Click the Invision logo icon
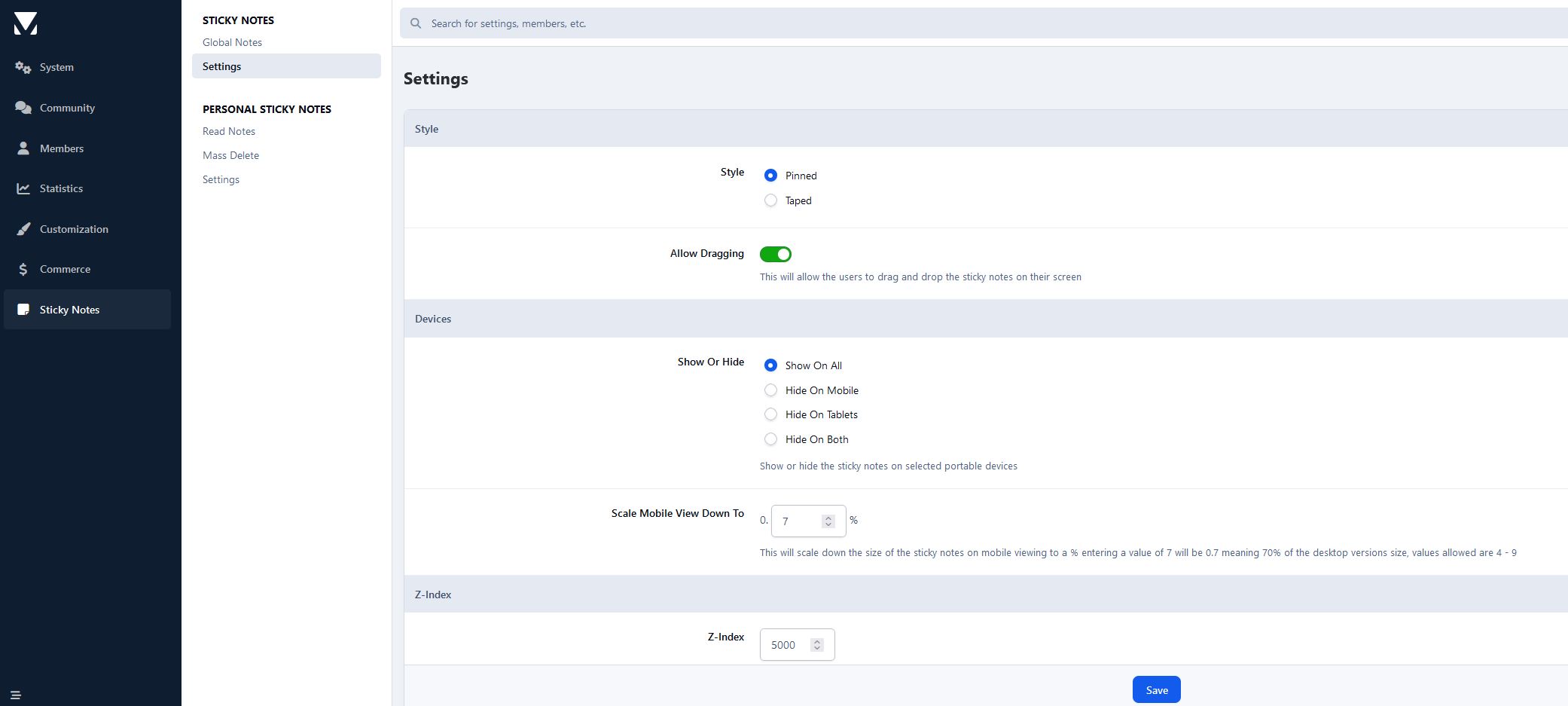 point(26,24)
